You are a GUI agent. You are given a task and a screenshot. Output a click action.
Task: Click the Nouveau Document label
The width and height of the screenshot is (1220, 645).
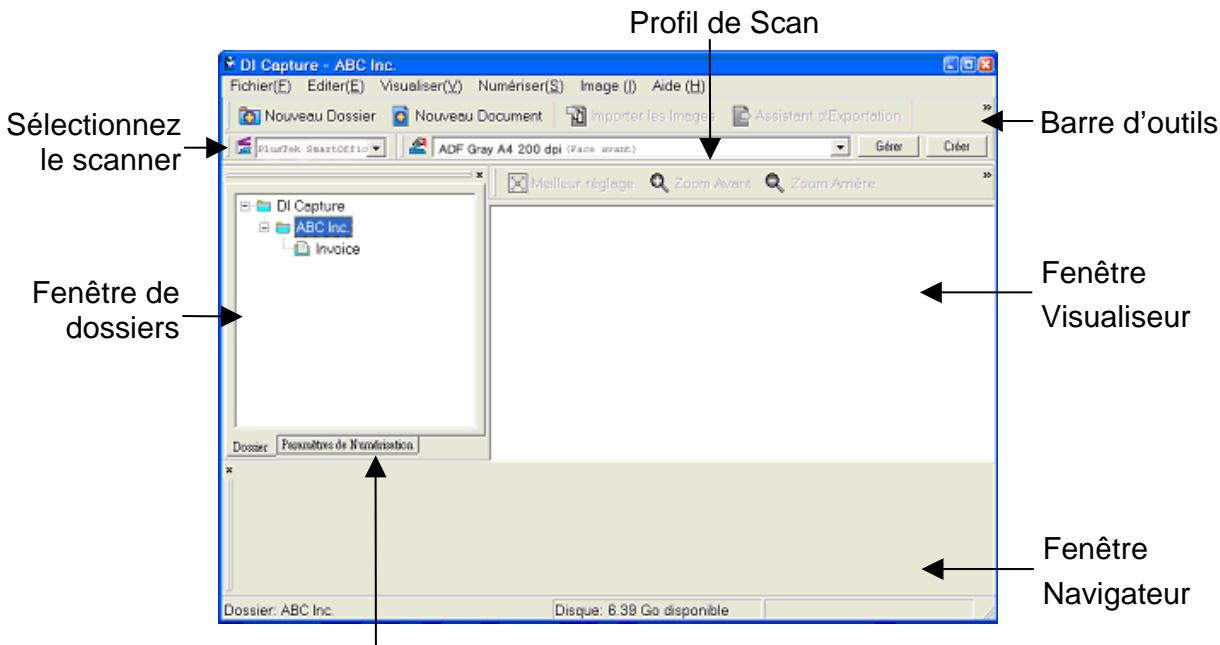click(478, 116)
